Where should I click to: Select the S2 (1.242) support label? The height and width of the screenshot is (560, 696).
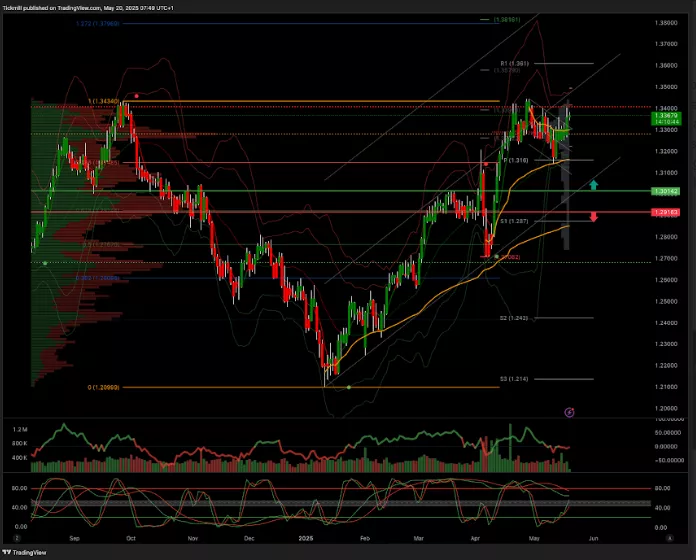tap(514, 318)
